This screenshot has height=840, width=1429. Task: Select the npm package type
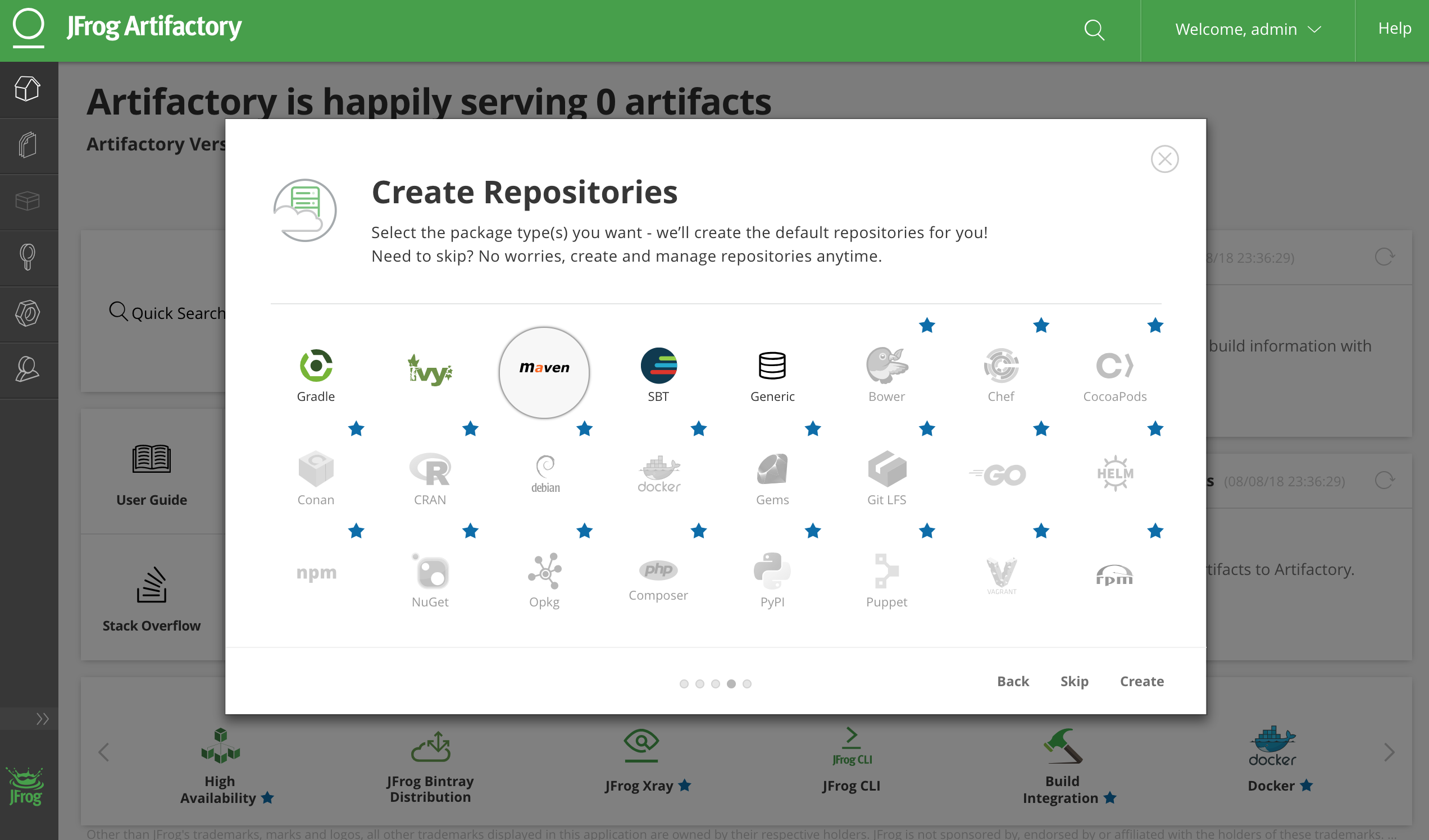pyautogui.click(x=316, y=573)
